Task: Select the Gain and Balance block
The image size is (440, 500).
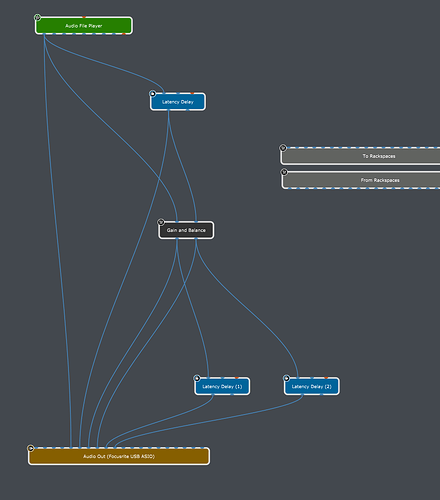Action: point(186,230)
